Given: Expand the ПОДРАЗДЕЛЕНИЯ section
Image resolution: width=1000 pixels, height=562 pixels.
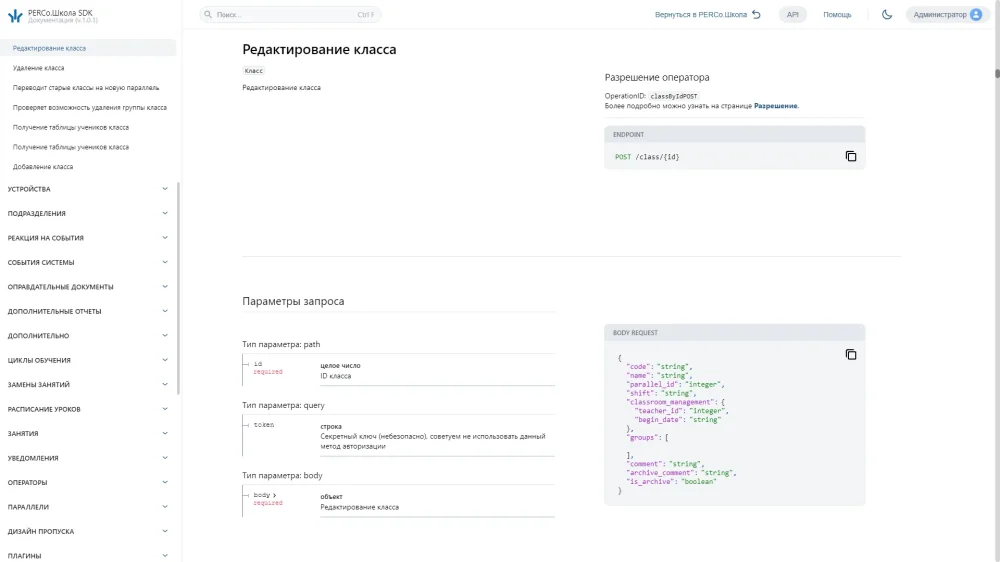Looking at the screenshot, I should tap(87, 213).
